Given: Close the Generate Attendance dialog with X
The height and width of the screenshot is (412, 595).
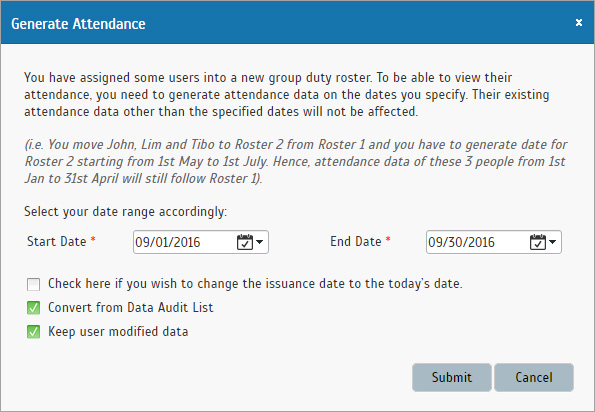Looking at the screenshot, I should click(579, 23).
